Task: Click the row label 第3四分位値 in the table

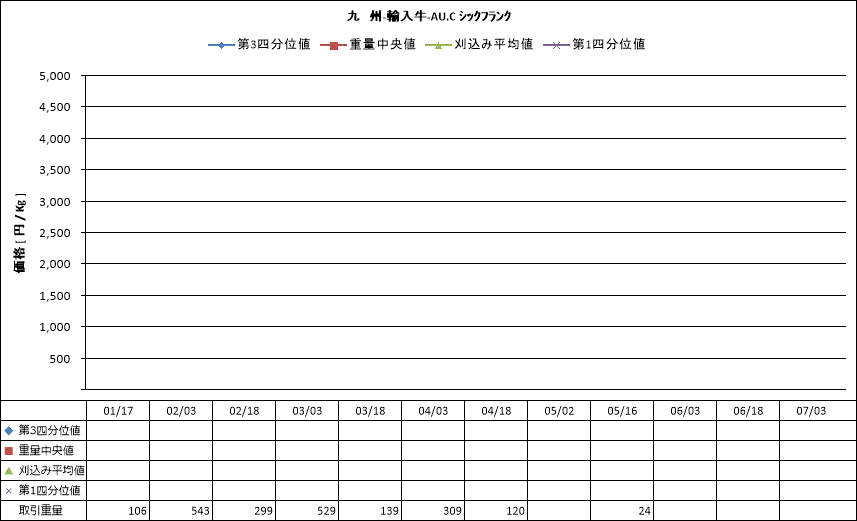Action: point(50,430)
